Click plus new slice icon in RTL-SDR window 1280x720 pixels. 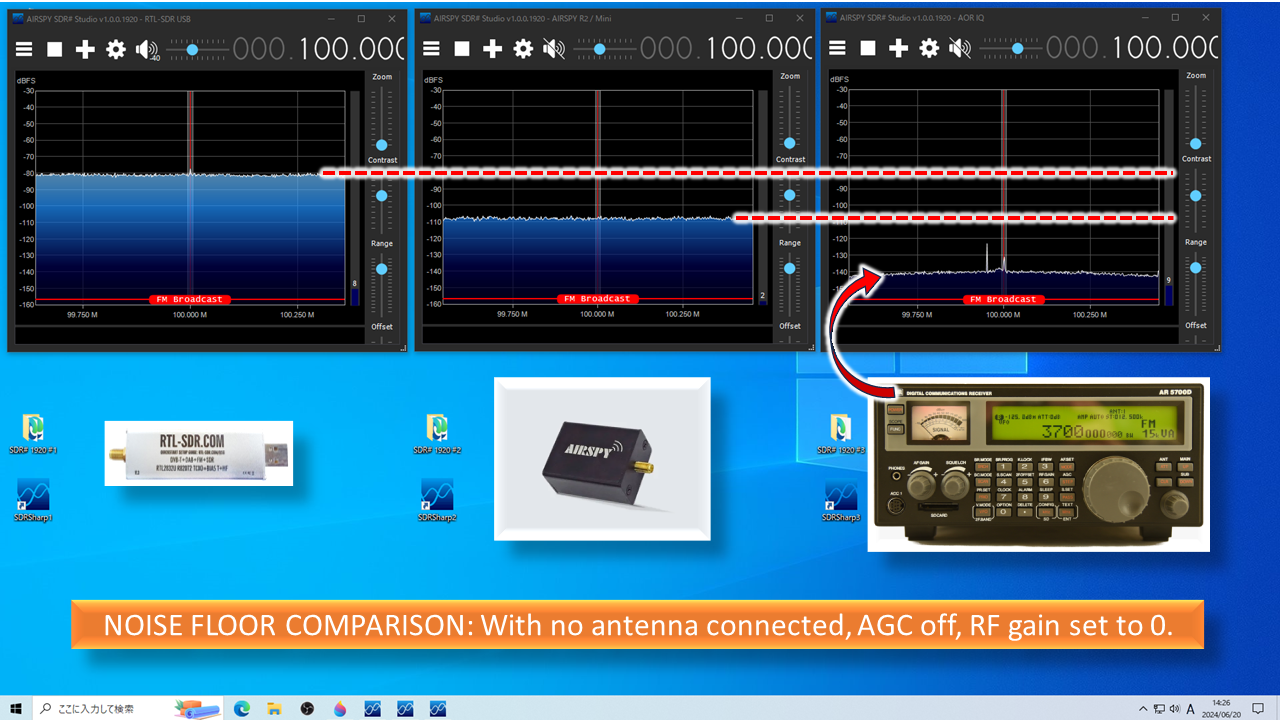(85, 49)
